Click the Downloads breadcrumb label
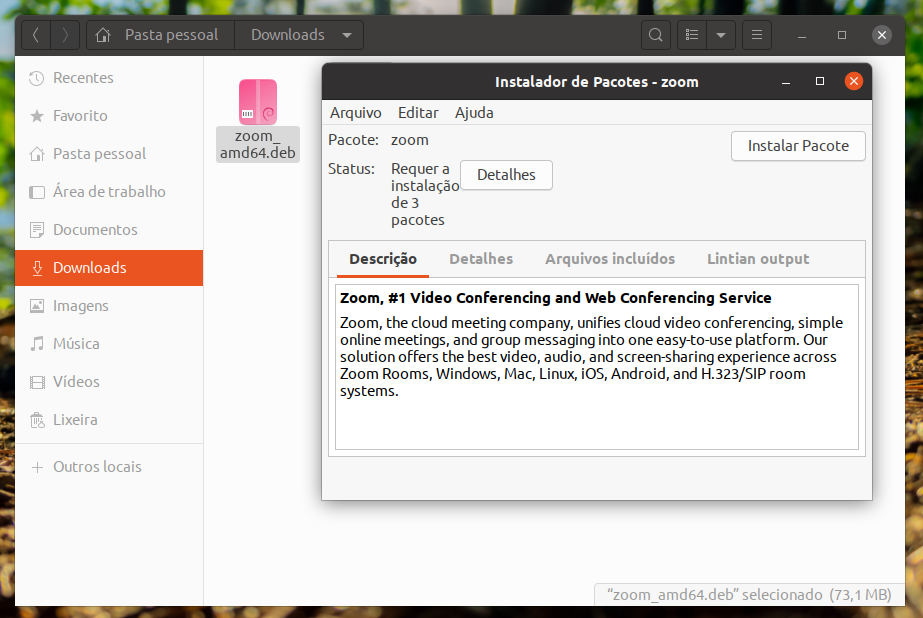Image resolution: width=923 pixels, height=618 pixels. (x=288, y=35)
